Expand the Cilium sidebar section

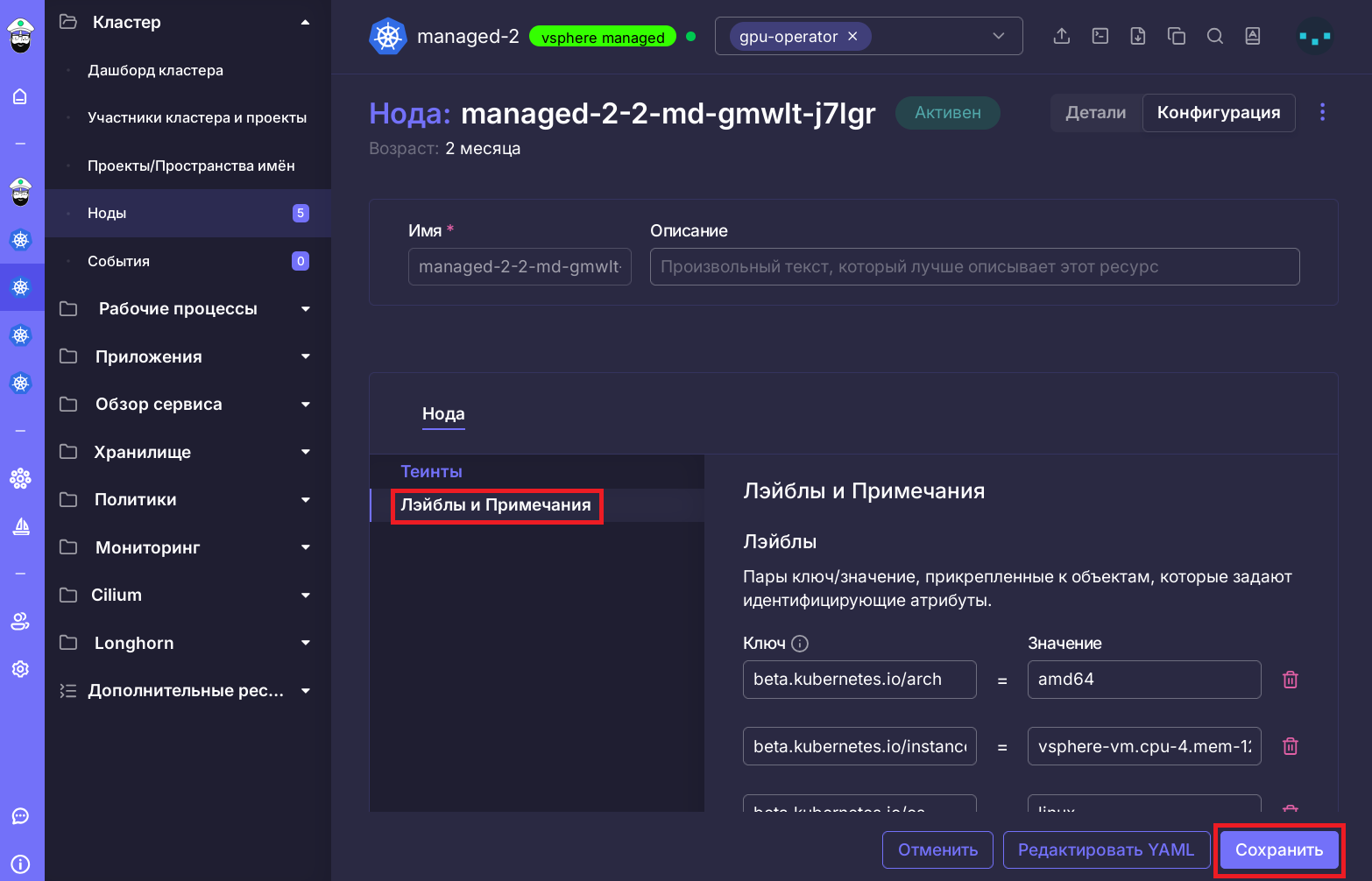coord(306,596)
